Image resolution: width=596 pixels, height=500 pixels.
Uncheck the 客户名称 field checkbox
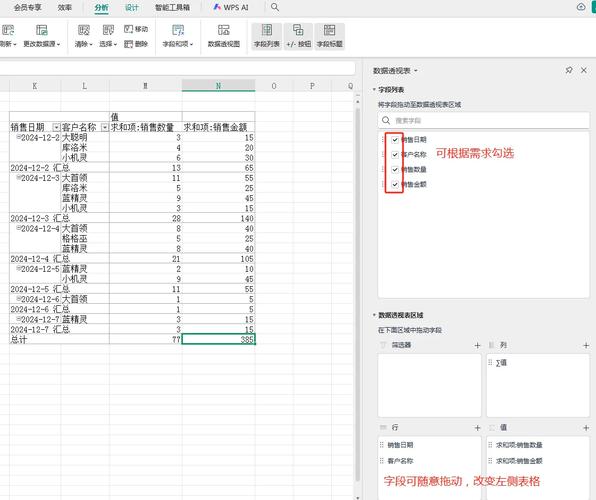point(395,154)
